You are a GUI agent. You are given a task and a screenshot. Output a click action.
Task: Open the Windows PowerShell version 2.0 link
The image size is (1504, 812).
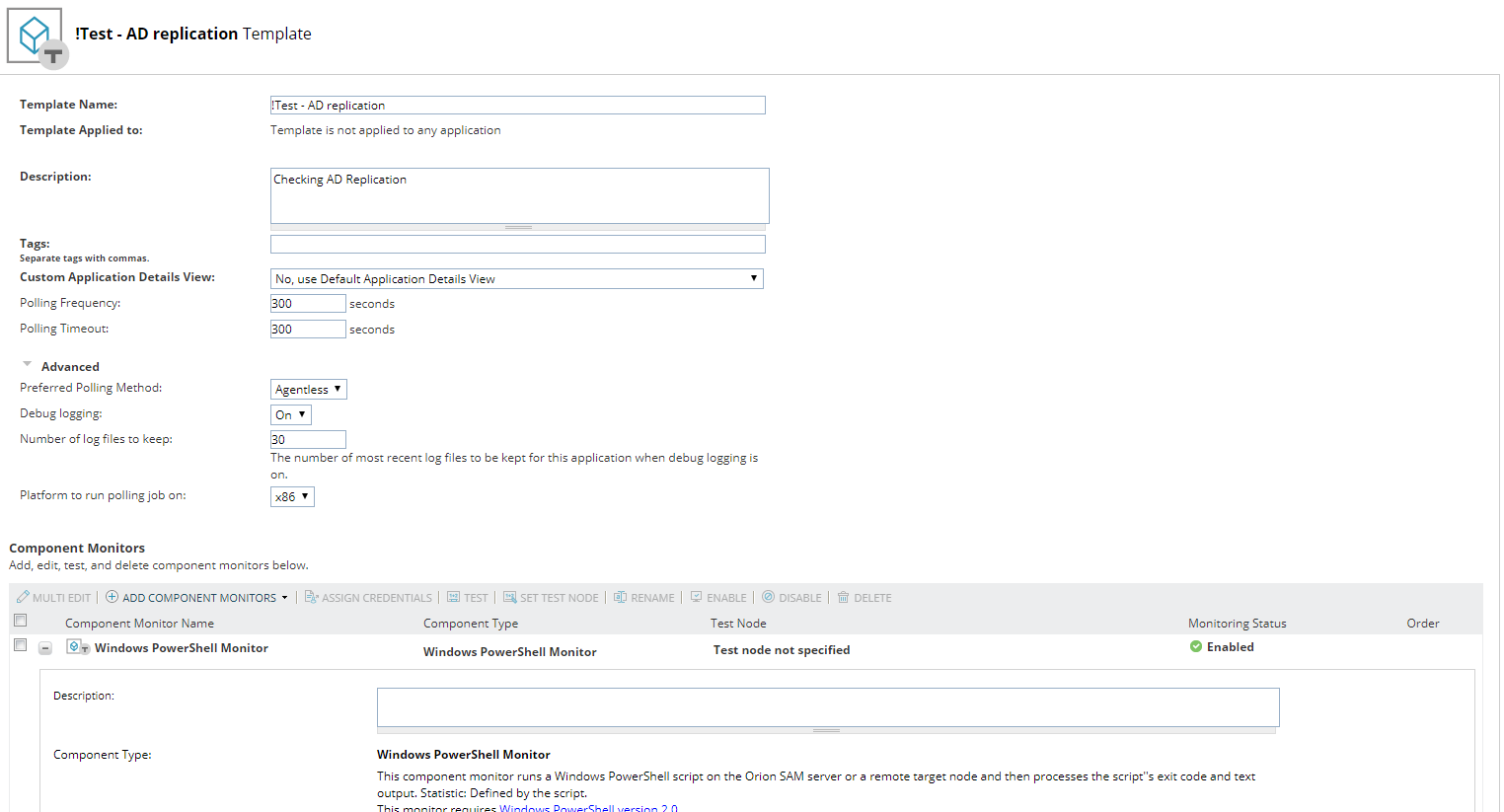[x=588, y=808]
